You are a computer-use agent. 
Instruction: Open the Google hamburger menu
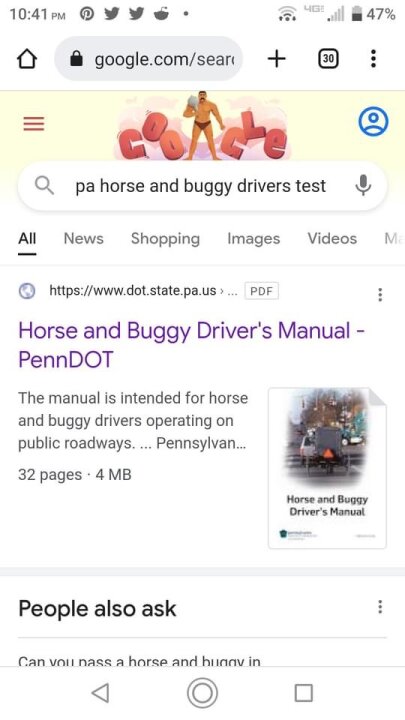point(34,124)
